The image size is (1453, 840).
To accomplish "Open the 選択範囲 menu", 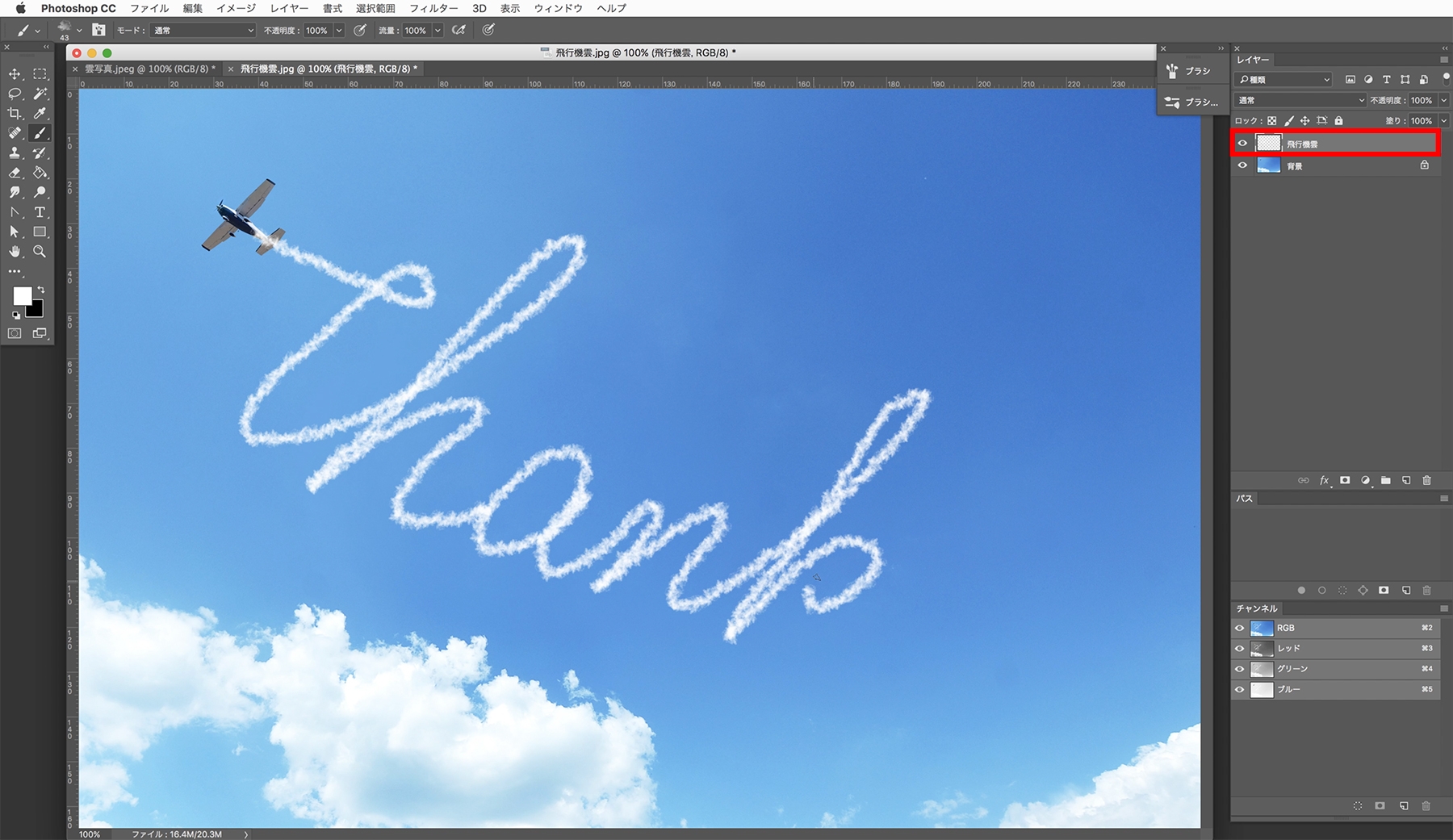I will [375, 8].
